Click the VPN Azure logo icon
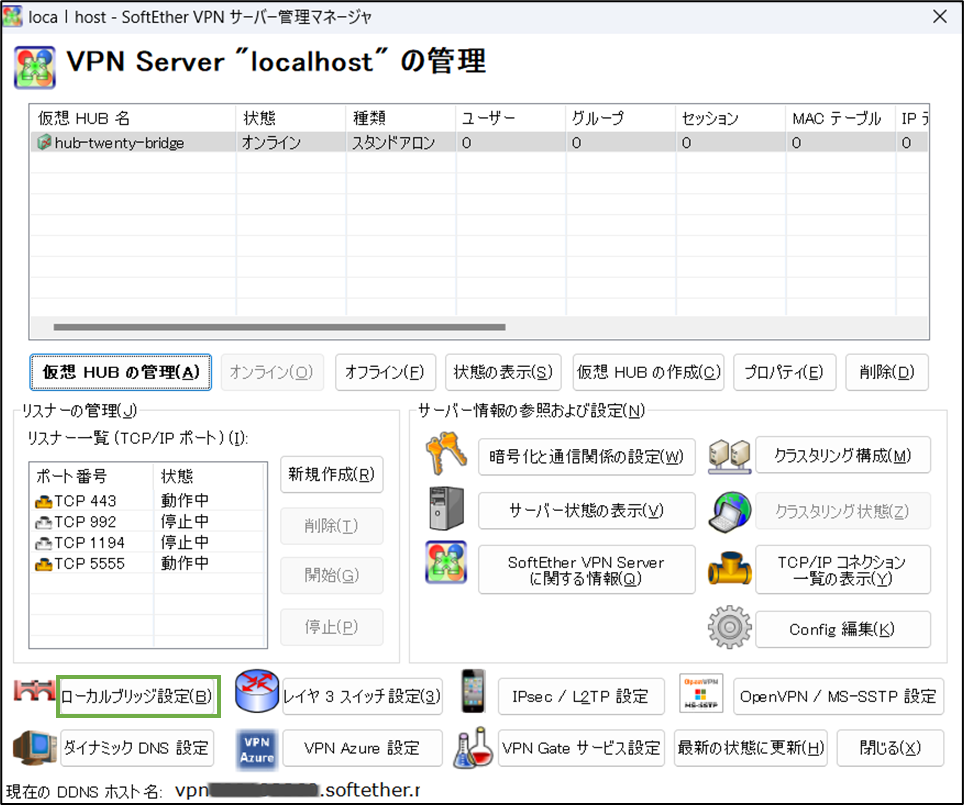The width and height of the screenshot is (964, 805). (257, 750)
